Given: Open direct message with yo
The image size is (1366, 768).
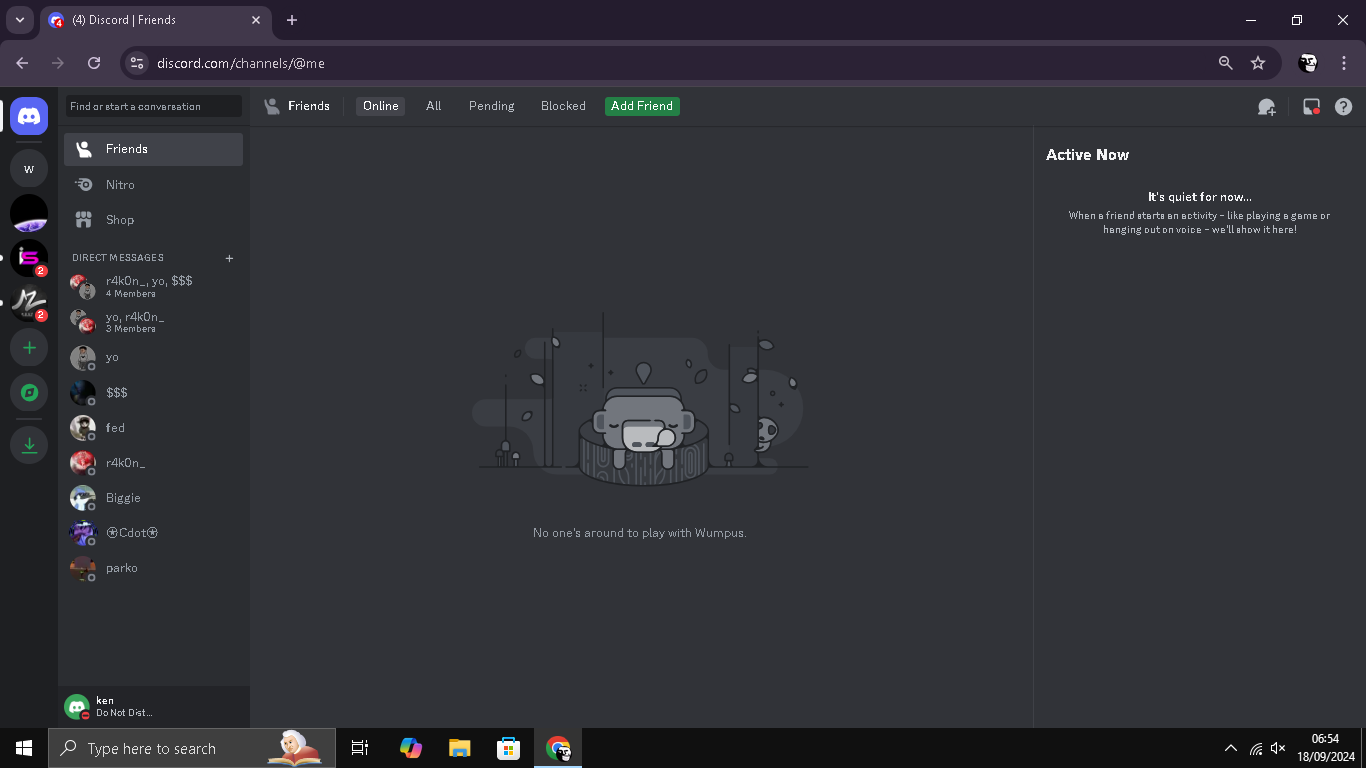Looking at the screenshot, I should coord(153,357).
